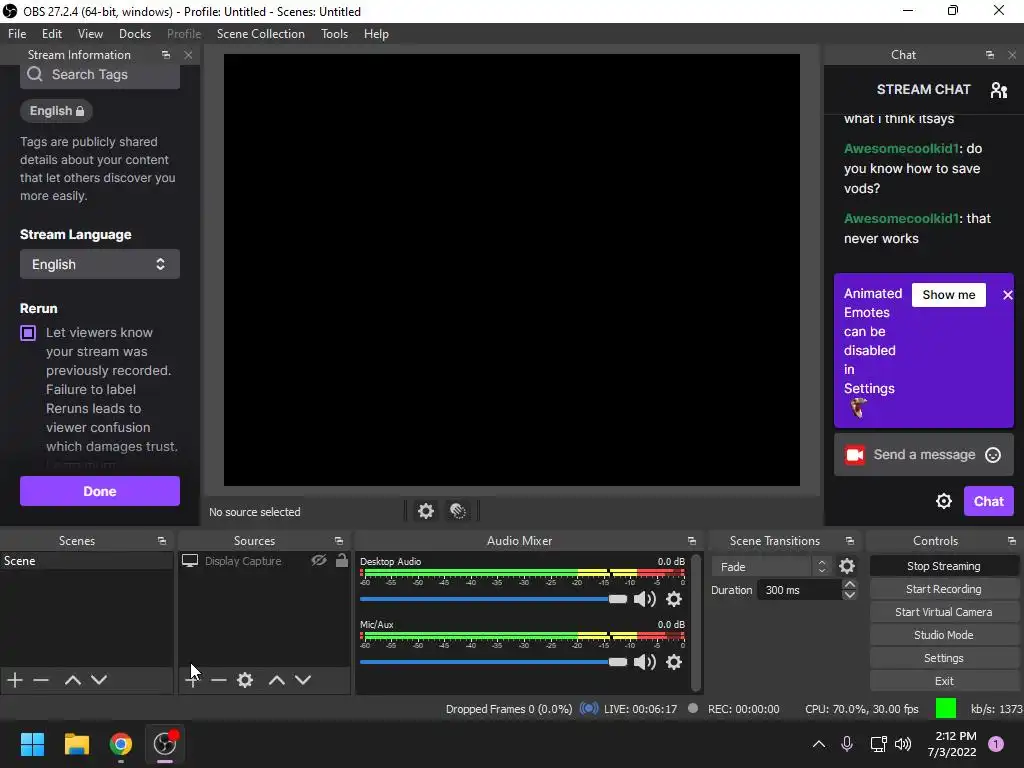Pop out the Sources dock
Image resolution: width=1024 pixels, height=768 pixels.
pos(339,541)
